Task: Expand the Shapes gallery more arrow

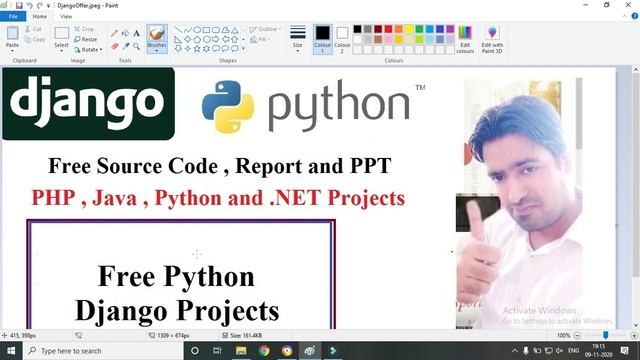Action: (244, 49)
